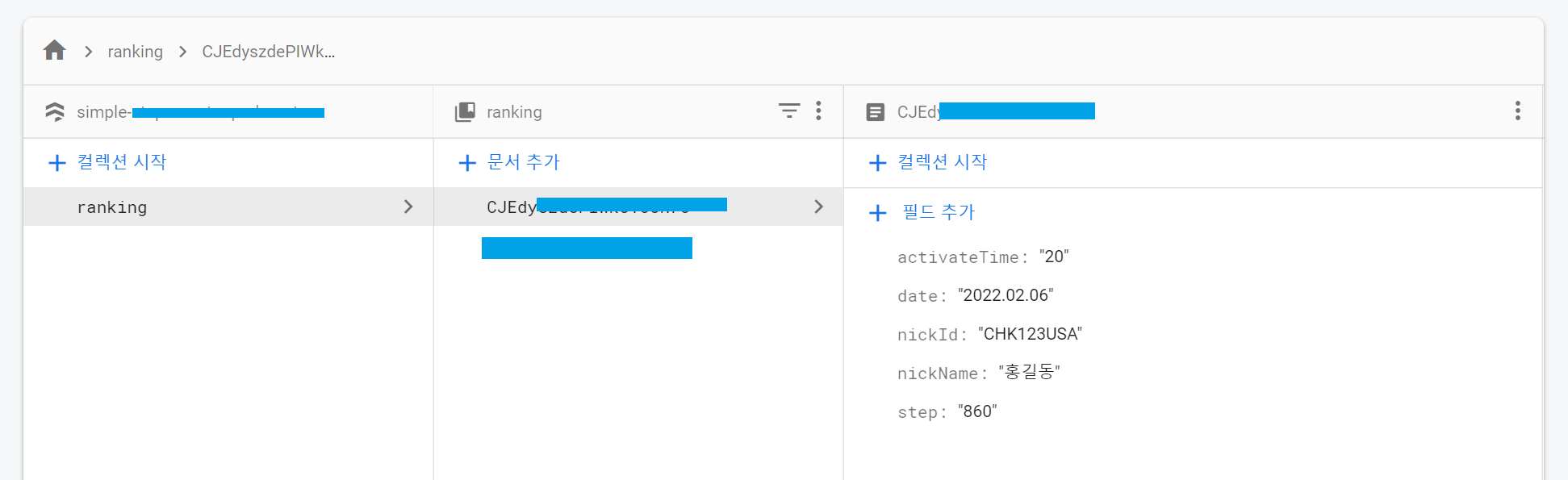Image resolution: width=1568 pixels, height=480 pixels.
Task: Click 문서 추가 to add a document
Action: click(x=523, y=162)
